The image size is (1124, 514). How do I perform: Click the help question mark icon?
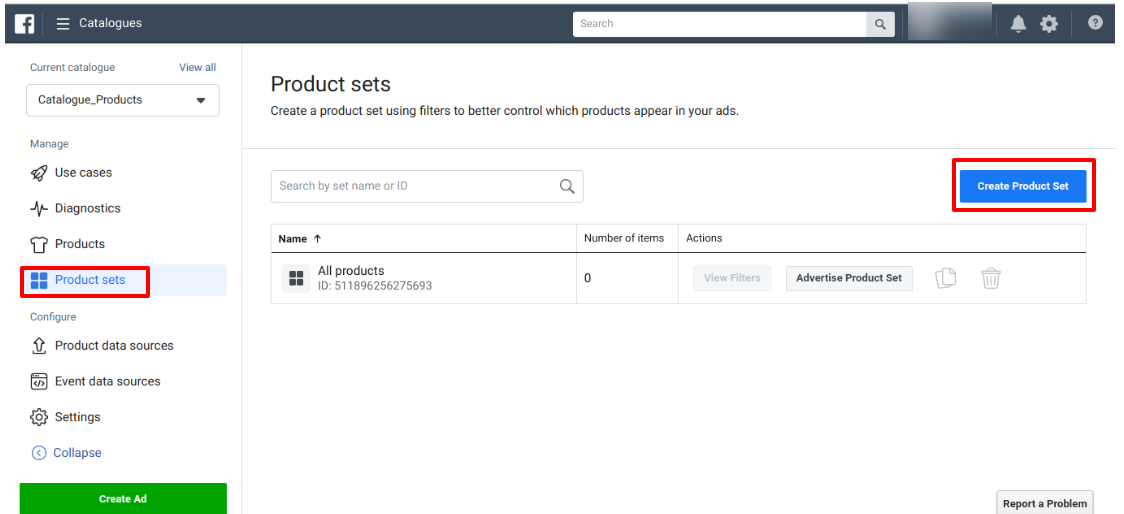pyautogui.click(x=1095, y=23)
